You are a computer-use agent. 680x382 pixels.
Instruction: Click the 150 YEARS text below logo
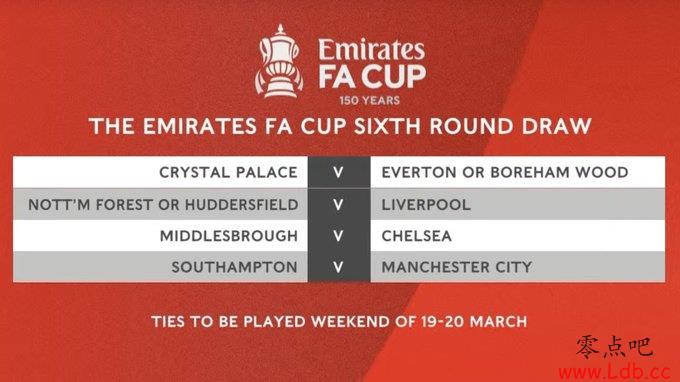tap(369, 101)
